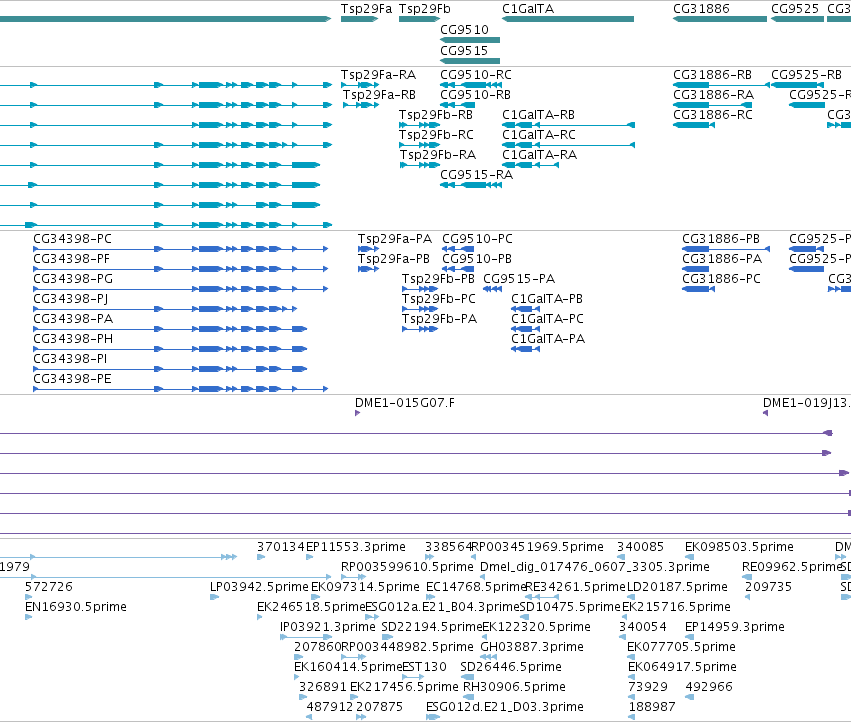Click EST 370134 label
The image size is (851, 722).
(281, 547)
